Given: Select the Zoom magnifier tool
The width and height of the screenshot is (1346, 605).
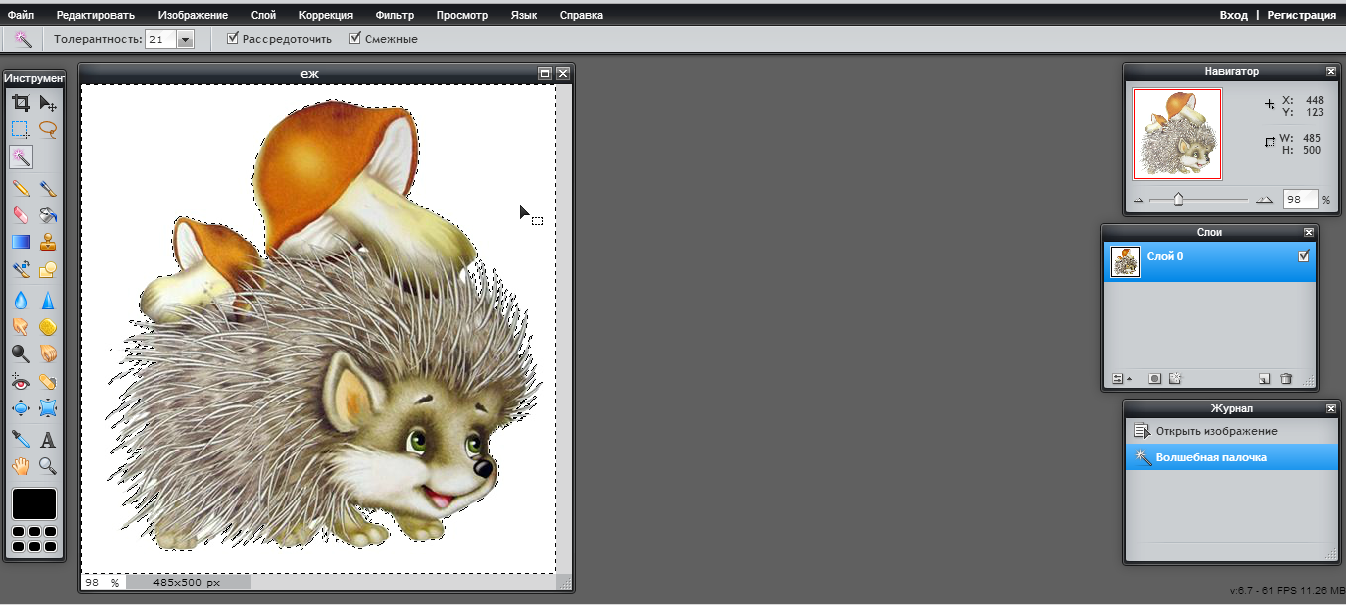Looking at the screenshot, I should pyautogui.click(x=47, y=466).
